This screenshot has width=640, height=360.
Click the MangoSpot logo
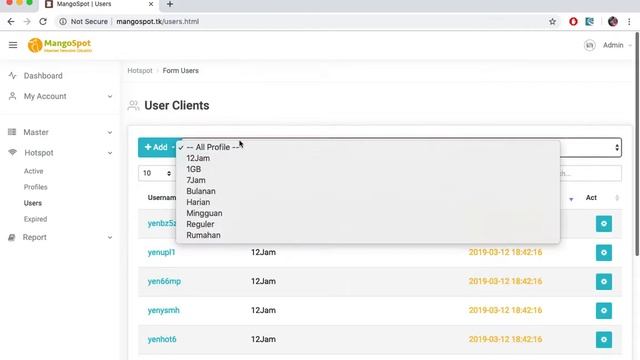(x=60, y=45)
